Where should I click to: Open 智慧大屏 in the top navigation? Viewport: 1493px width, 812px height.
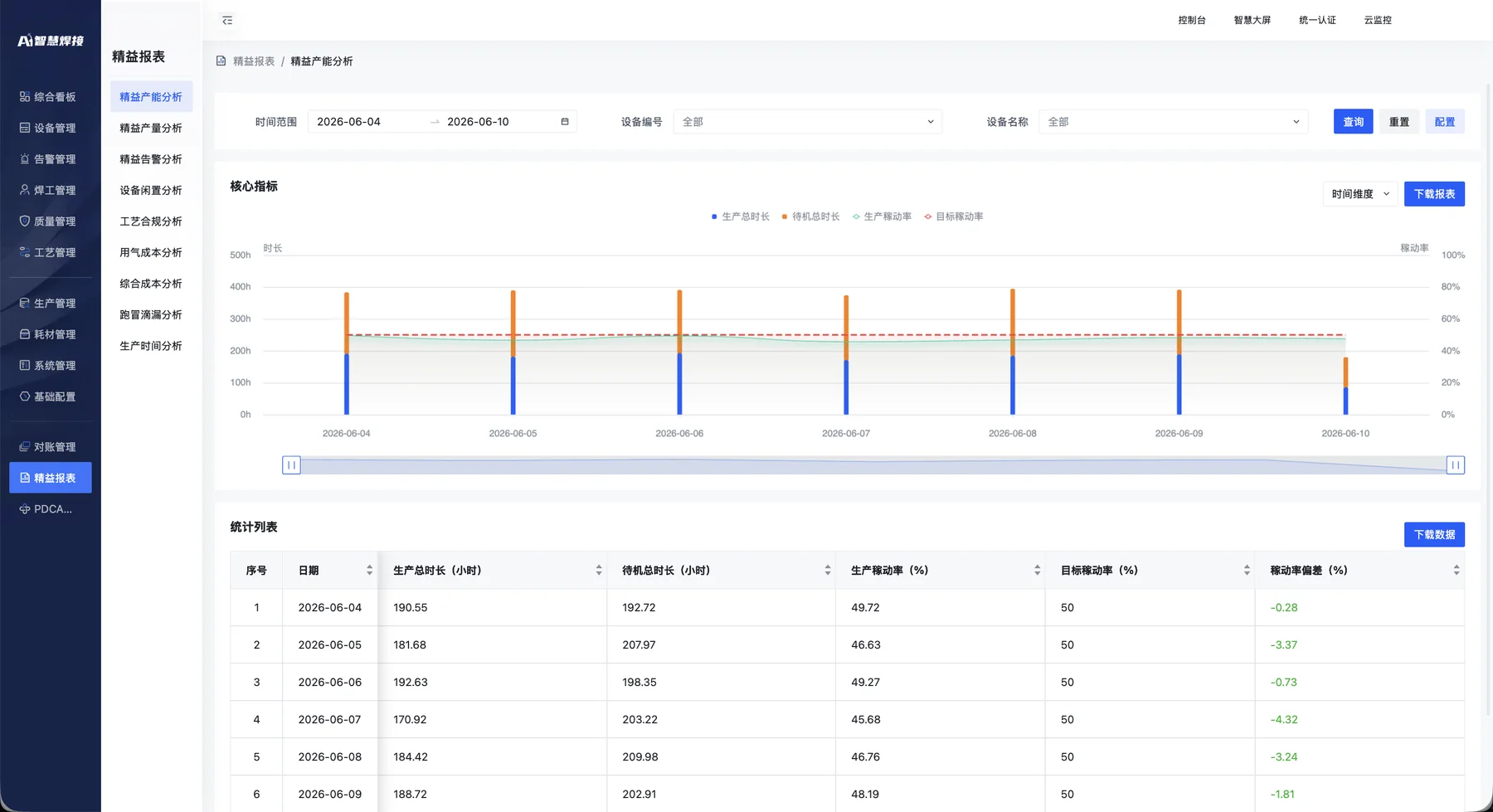point(1252,20)
